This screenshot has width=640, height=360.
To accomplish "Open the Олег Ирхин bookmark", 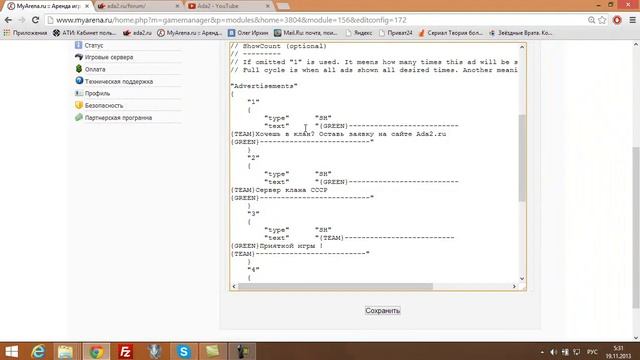I will point(248,33).
